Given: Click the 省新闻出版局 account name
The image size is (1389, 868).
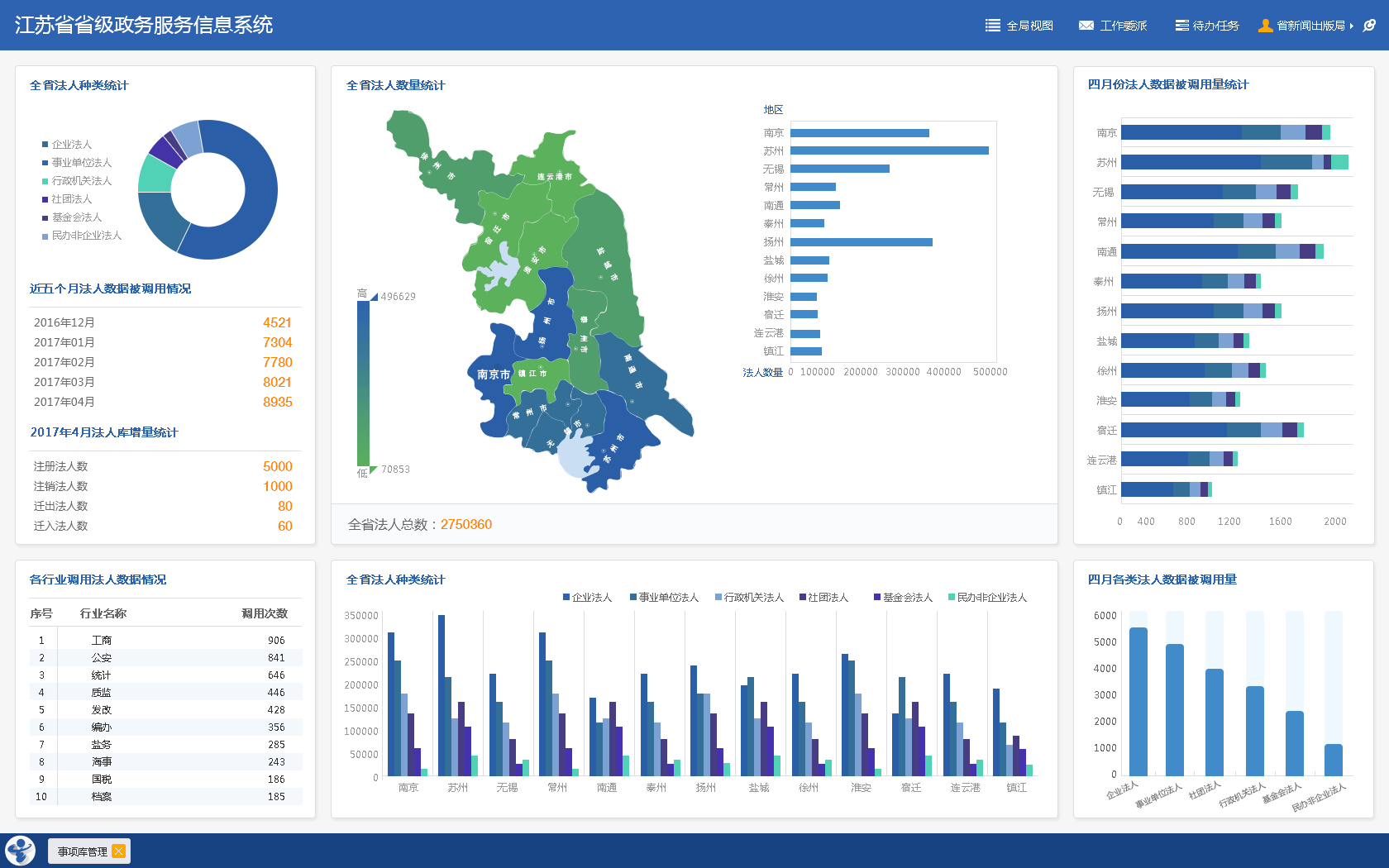Looking at the screenshot, I should pos(1310,26).
